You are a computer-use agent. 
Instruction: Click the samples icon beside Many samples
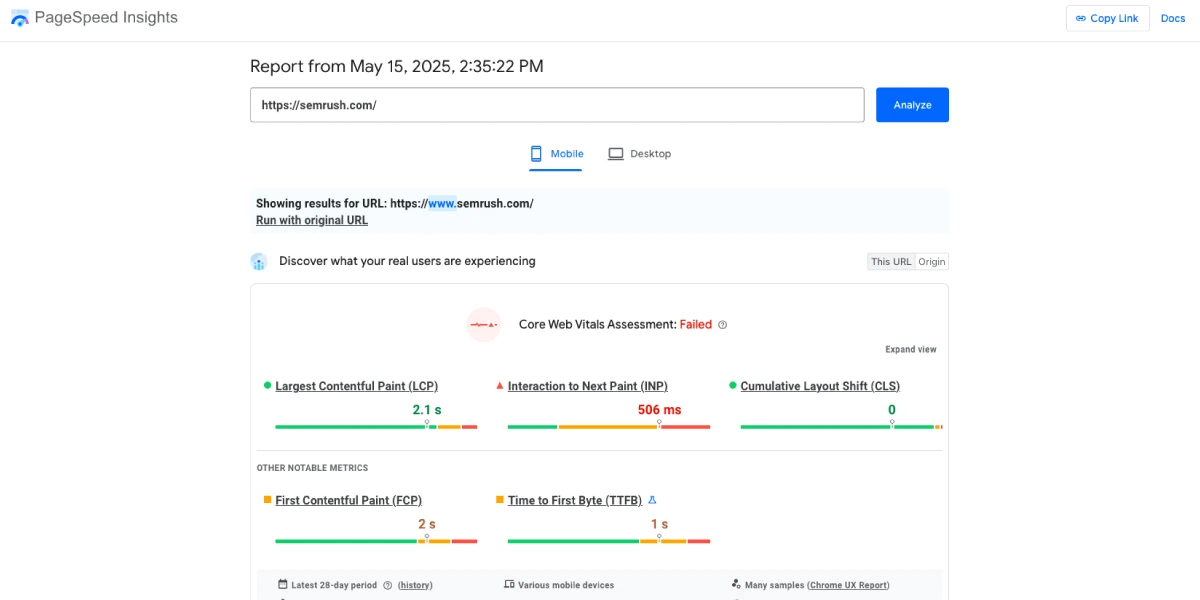tap(736, 585)
